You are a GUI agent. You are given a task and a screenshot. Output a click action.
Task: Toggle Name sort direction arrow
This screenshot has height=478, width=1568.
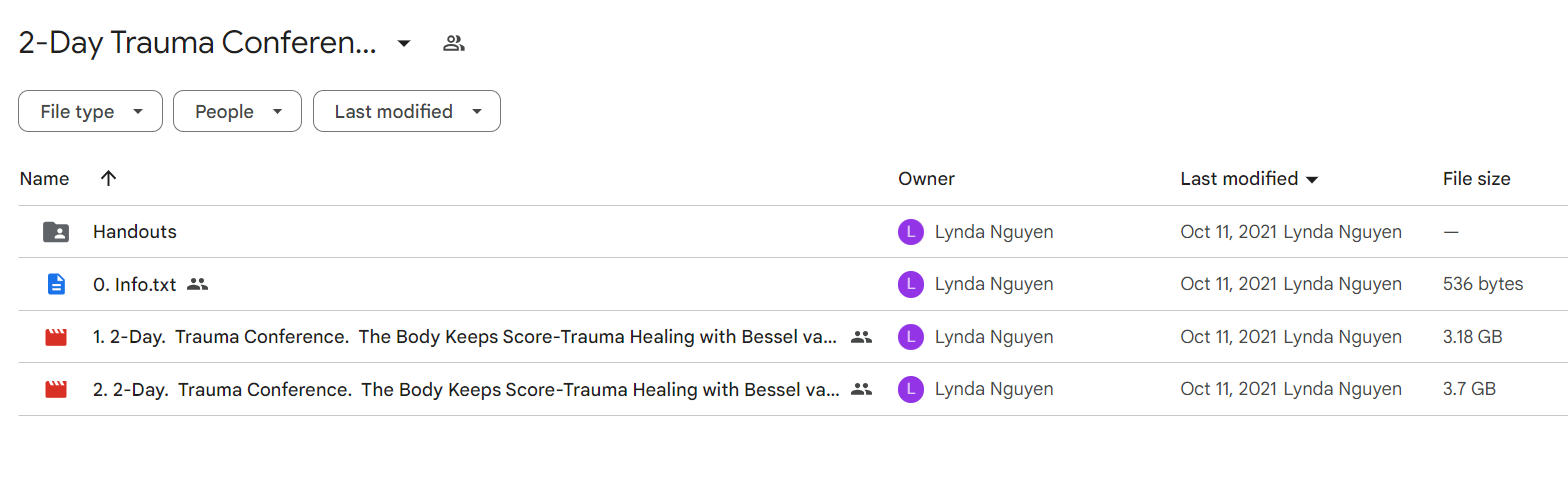coord(109,179)
